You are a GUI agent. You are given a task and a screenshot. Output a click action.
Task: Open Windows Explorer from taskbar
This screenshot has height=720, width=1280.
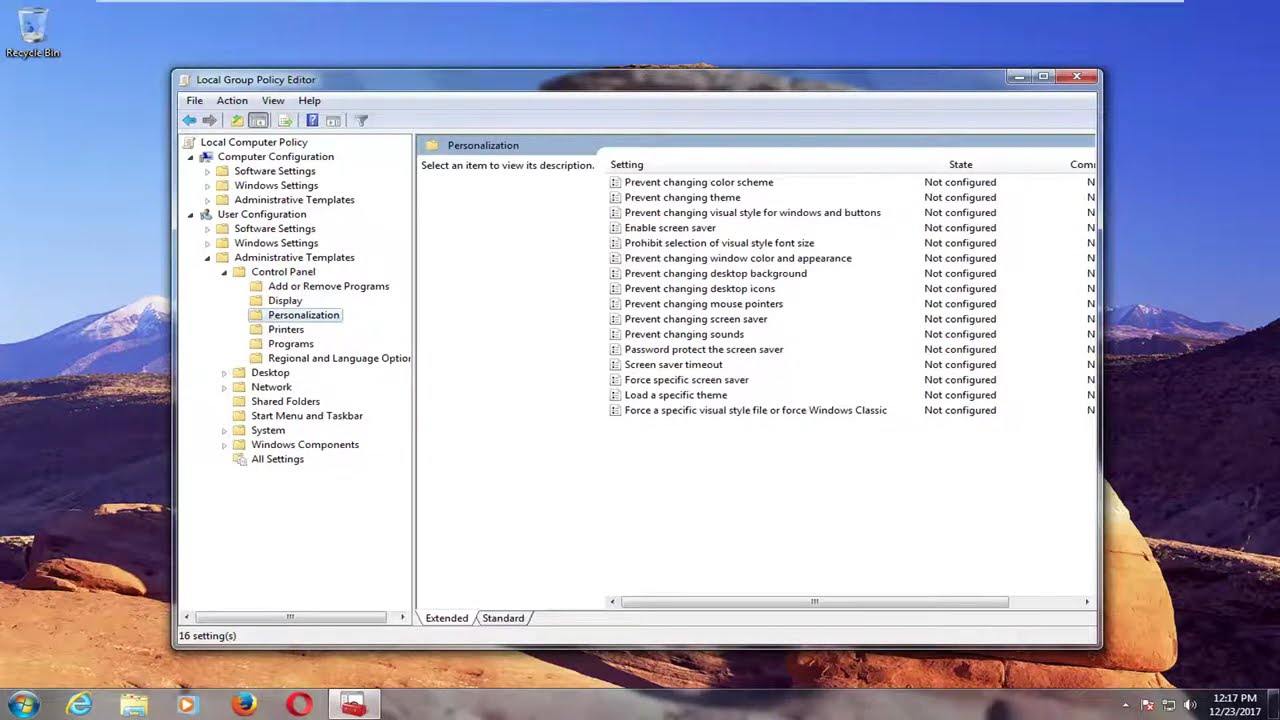tap(134, 705)
